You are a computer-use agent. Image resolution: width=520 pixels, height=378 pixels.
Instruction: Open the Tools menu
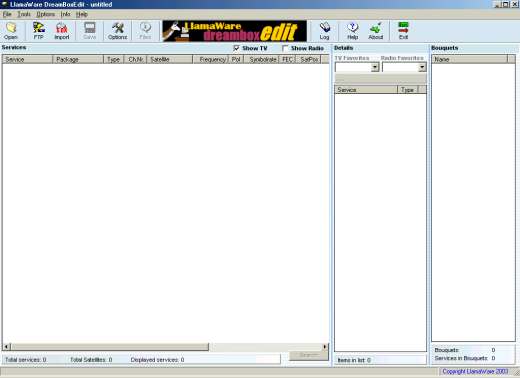pos(24,14)
